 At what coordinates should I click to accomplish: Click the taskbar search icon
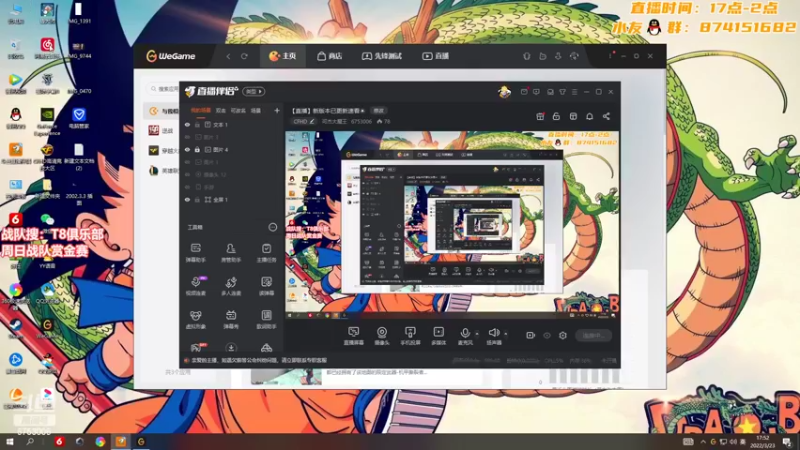(30, 441)
